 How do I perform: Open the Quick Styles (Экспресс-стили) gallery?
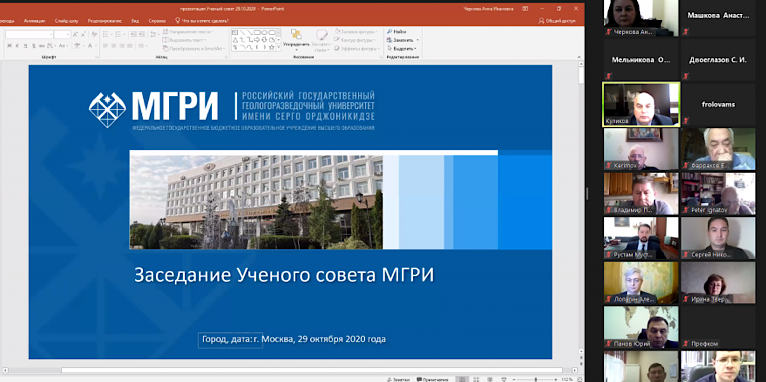322,40
